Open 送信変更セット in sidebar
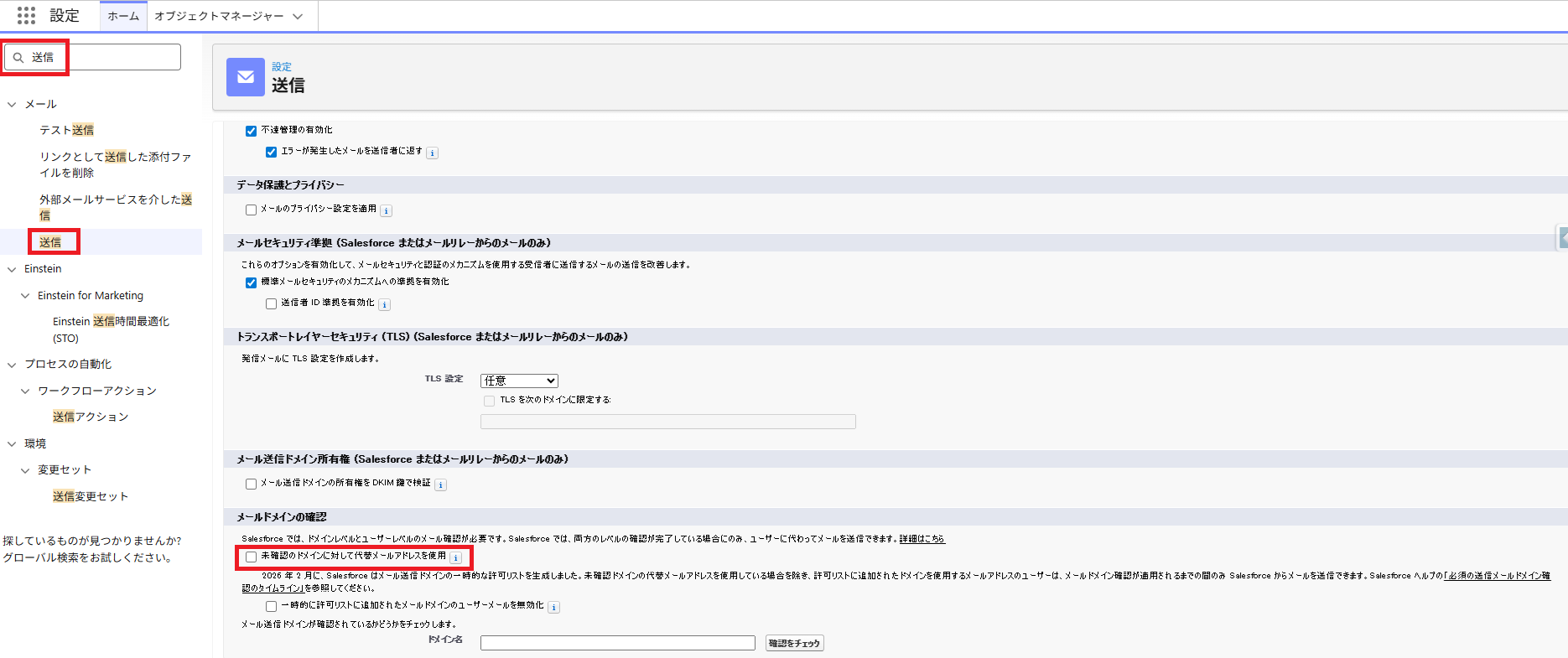This screenshot has height=658, width=1568. 91,496
